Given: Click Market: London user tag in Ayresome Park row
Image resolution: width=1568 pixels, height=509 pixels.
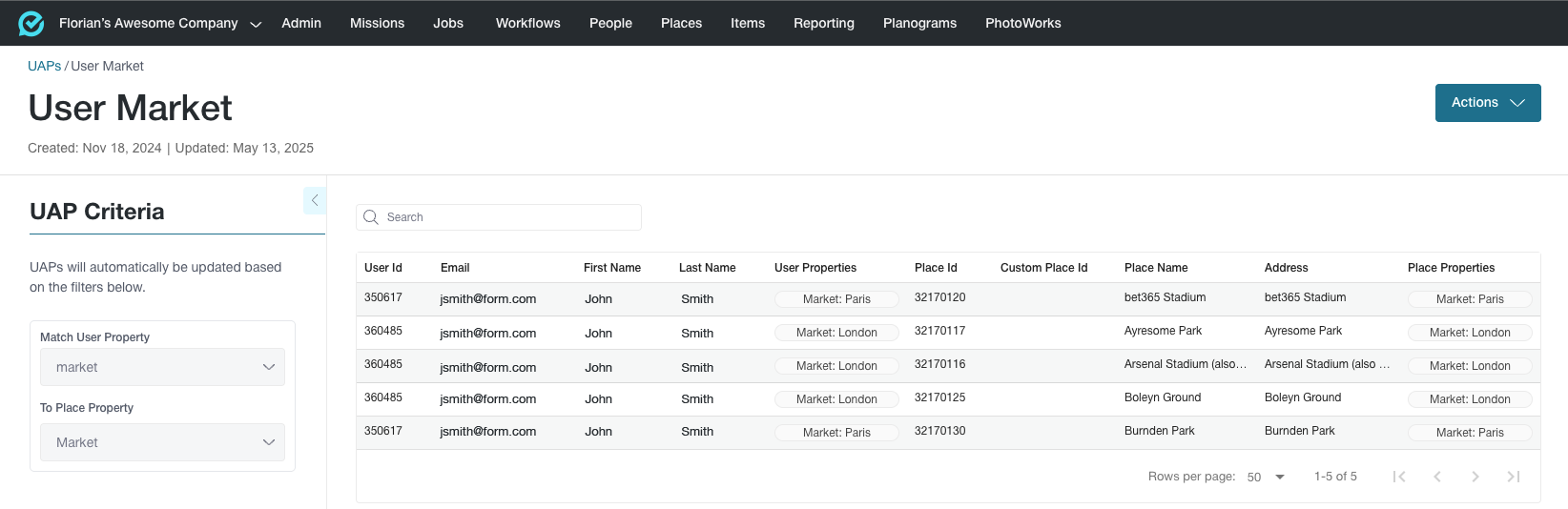Looking at the screenshot, I should [836, 333].
